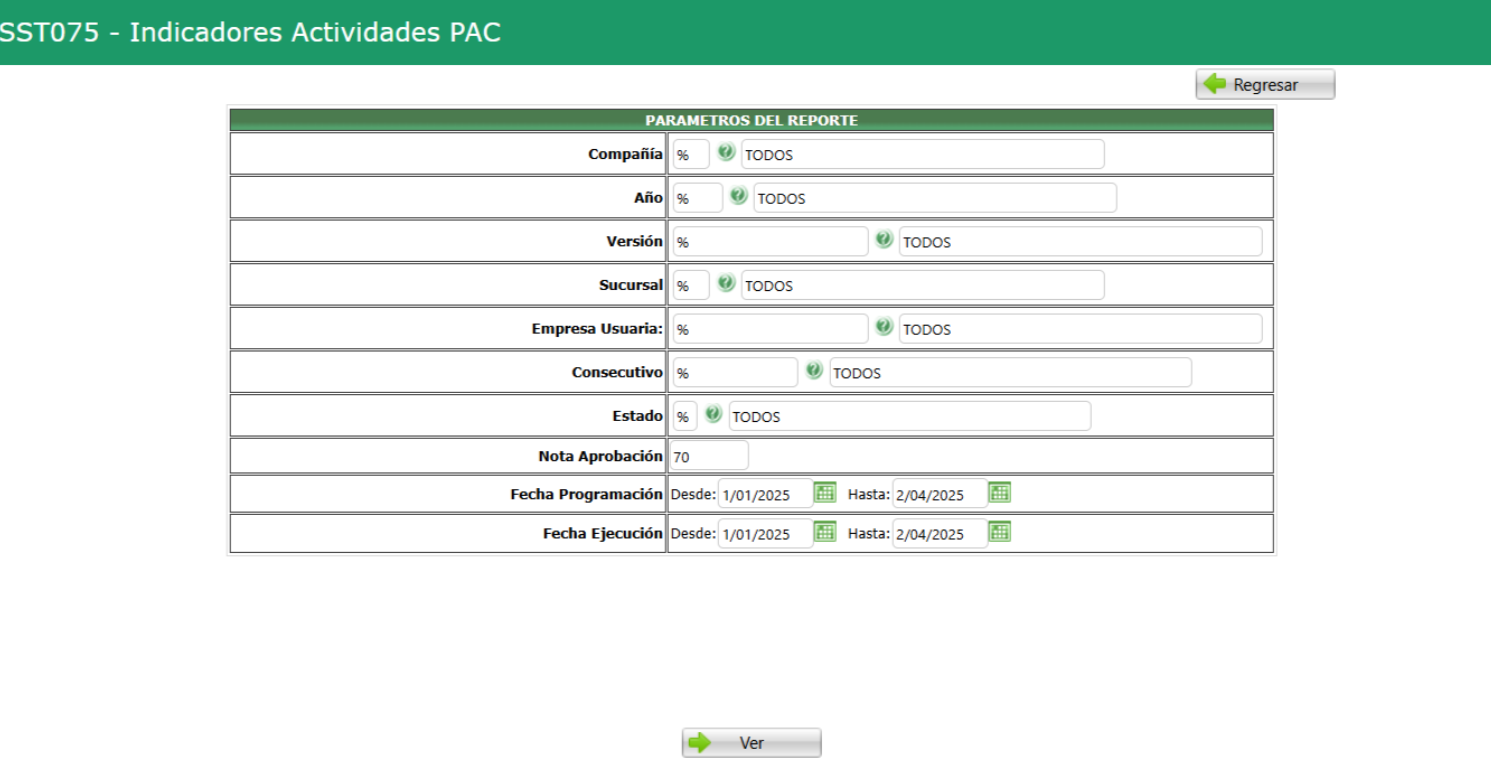Select the Versión TODOS description field
Image resolution: width=1491 pixels, height=777 pixels.
tap(1081, 242)
